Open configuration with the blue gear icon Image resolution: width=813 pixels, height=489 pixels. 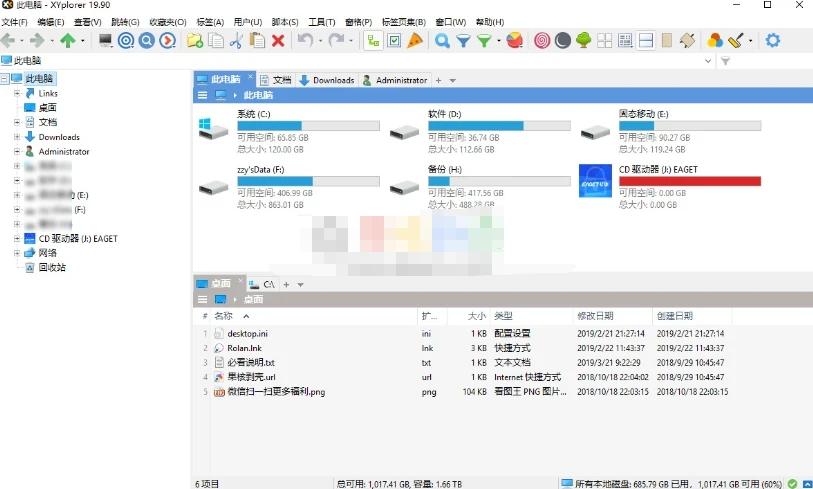point(773,40)
